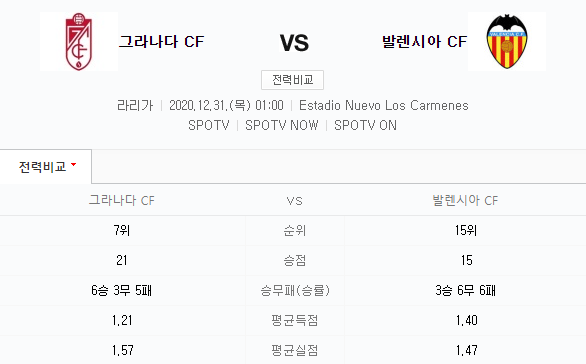Click the 평균실점 row label

[x=295, y=350]
